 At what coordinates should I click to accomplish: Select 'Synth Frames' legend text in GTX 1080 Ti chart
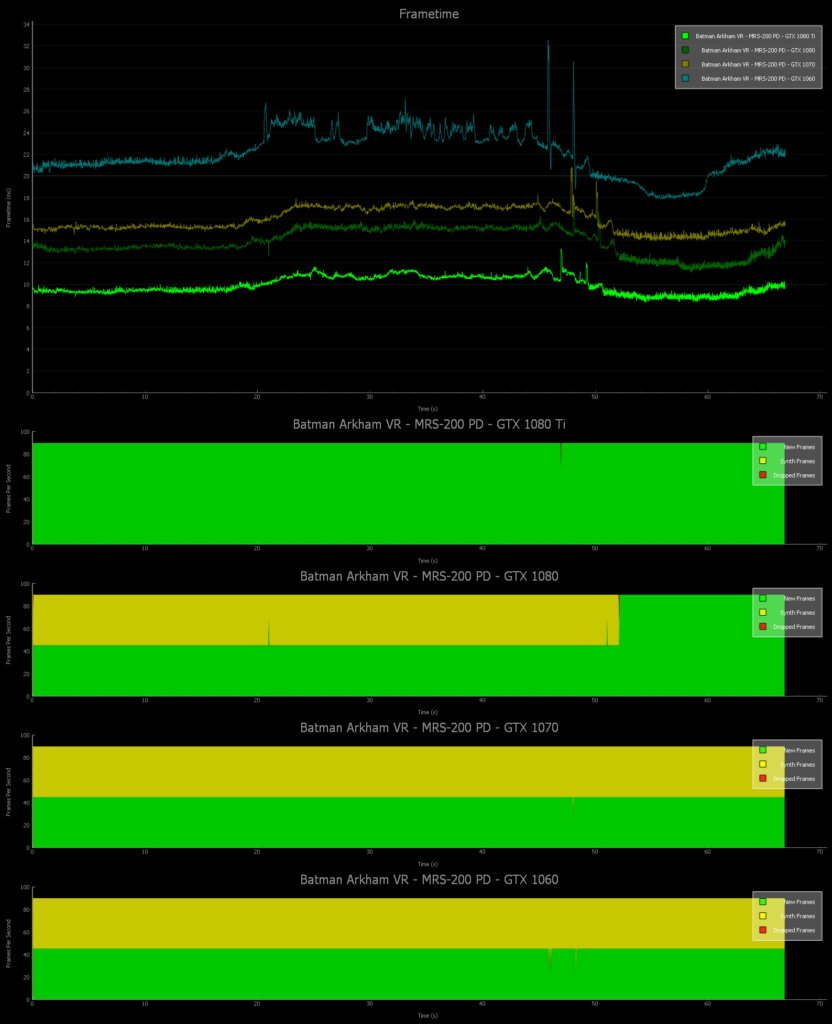(797, 462)
